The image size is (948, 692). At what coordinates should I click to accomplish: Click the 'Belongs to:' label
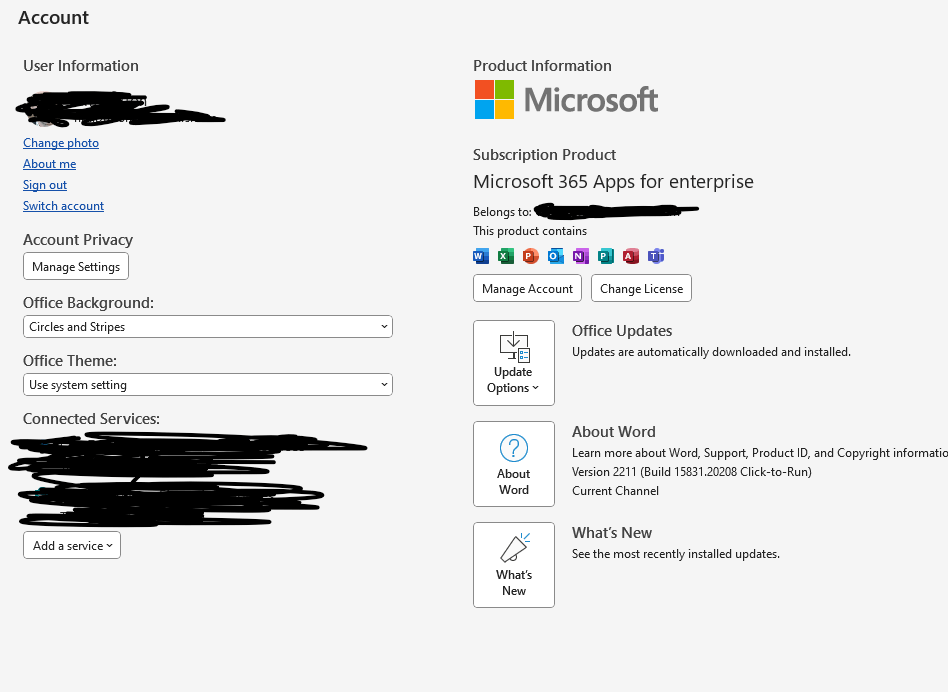(502, 212)
